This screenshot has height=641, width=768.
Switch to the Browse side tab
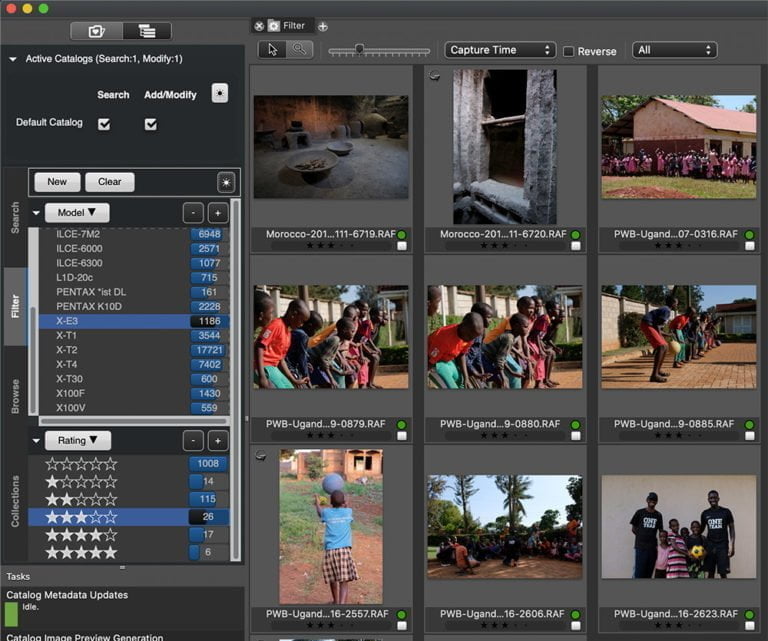[15, 396]
